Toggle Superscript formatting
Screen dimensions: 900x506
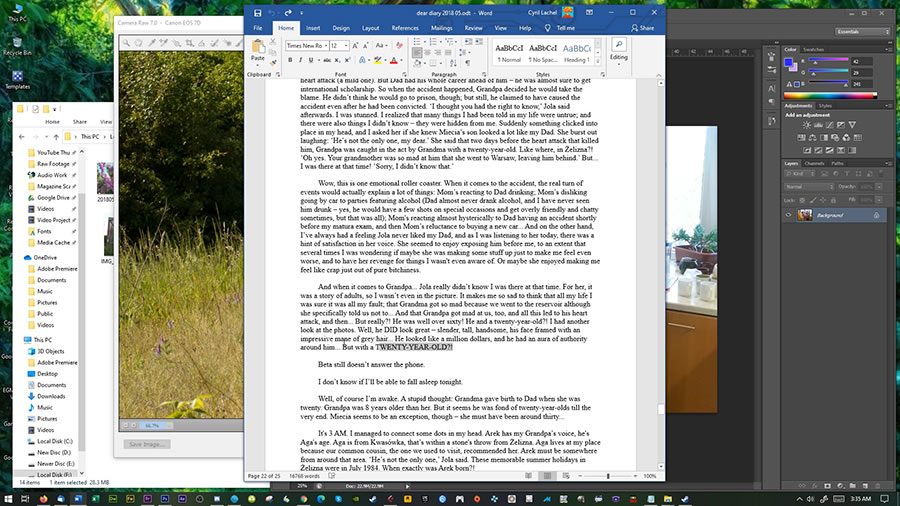[347, 60]
